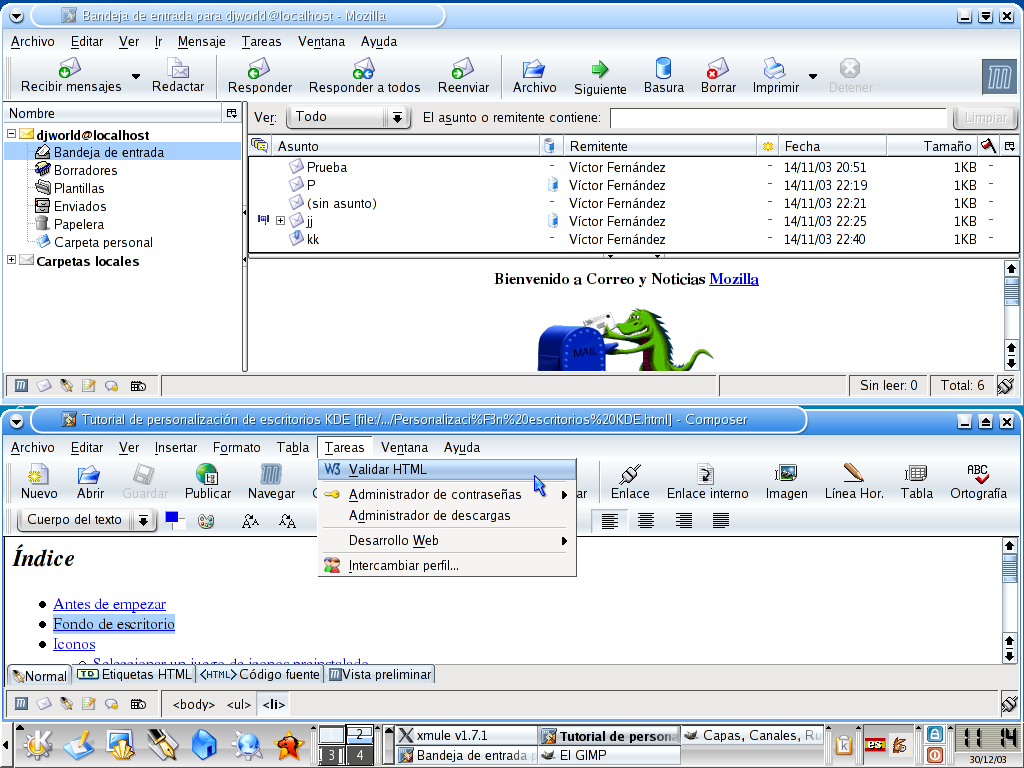Click the Archivo file icon in mail toolbar
Image resolution: width=1024 pixels, height=768 pixels.
coord(534,76)
